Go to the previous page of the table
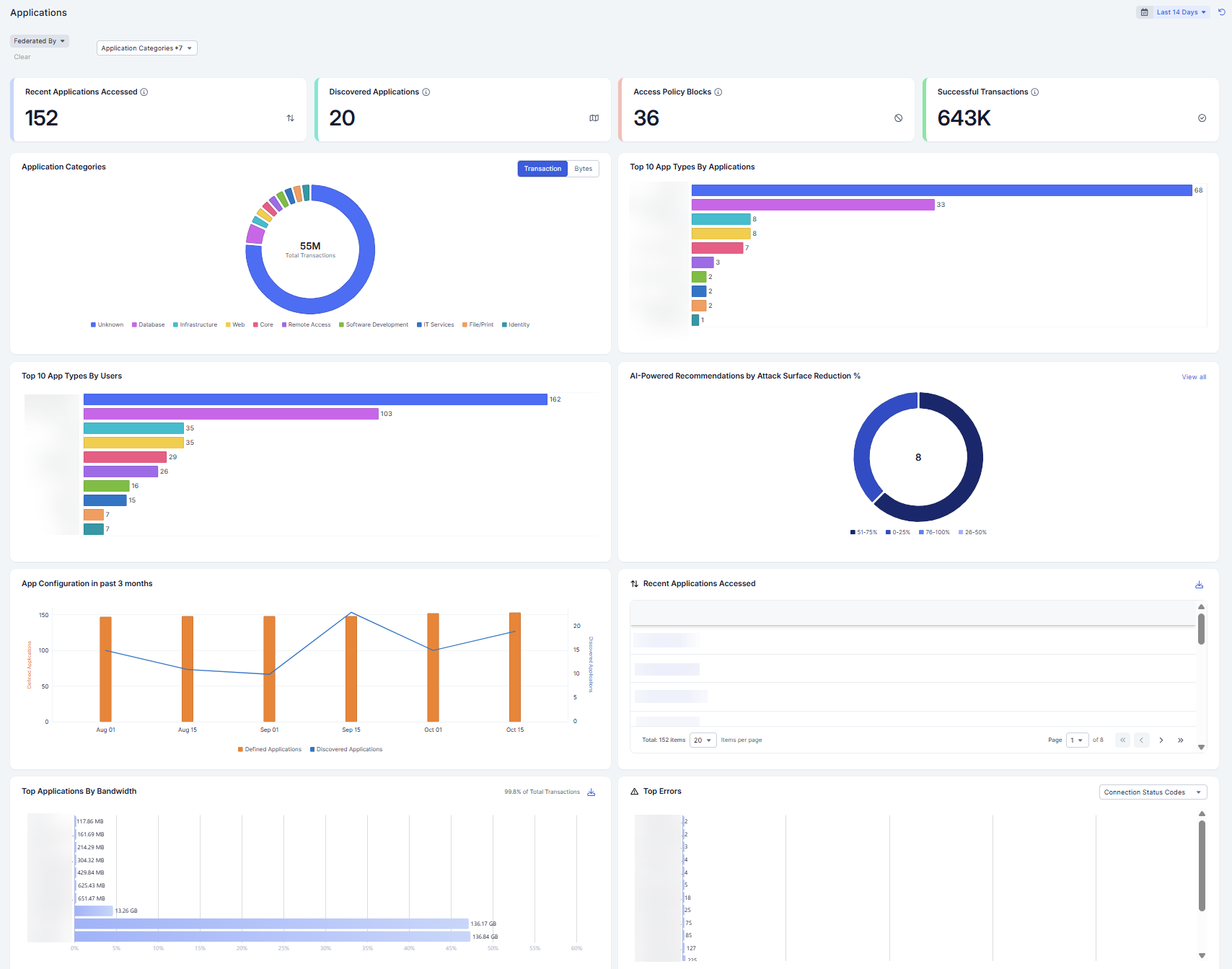The image size is (1232, 969). [1142, 740]
